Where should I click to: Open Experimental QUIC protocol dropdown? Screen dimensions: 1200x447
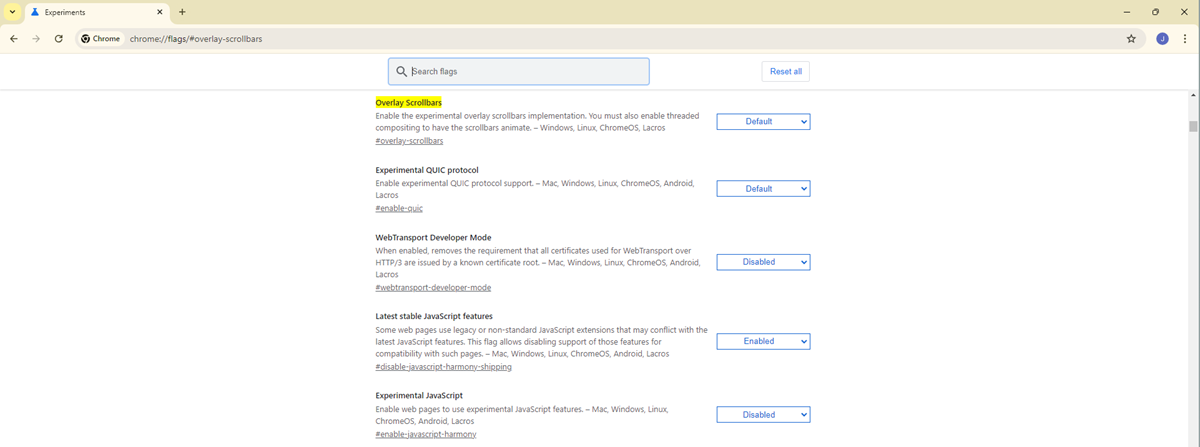(x=763, y=189)
